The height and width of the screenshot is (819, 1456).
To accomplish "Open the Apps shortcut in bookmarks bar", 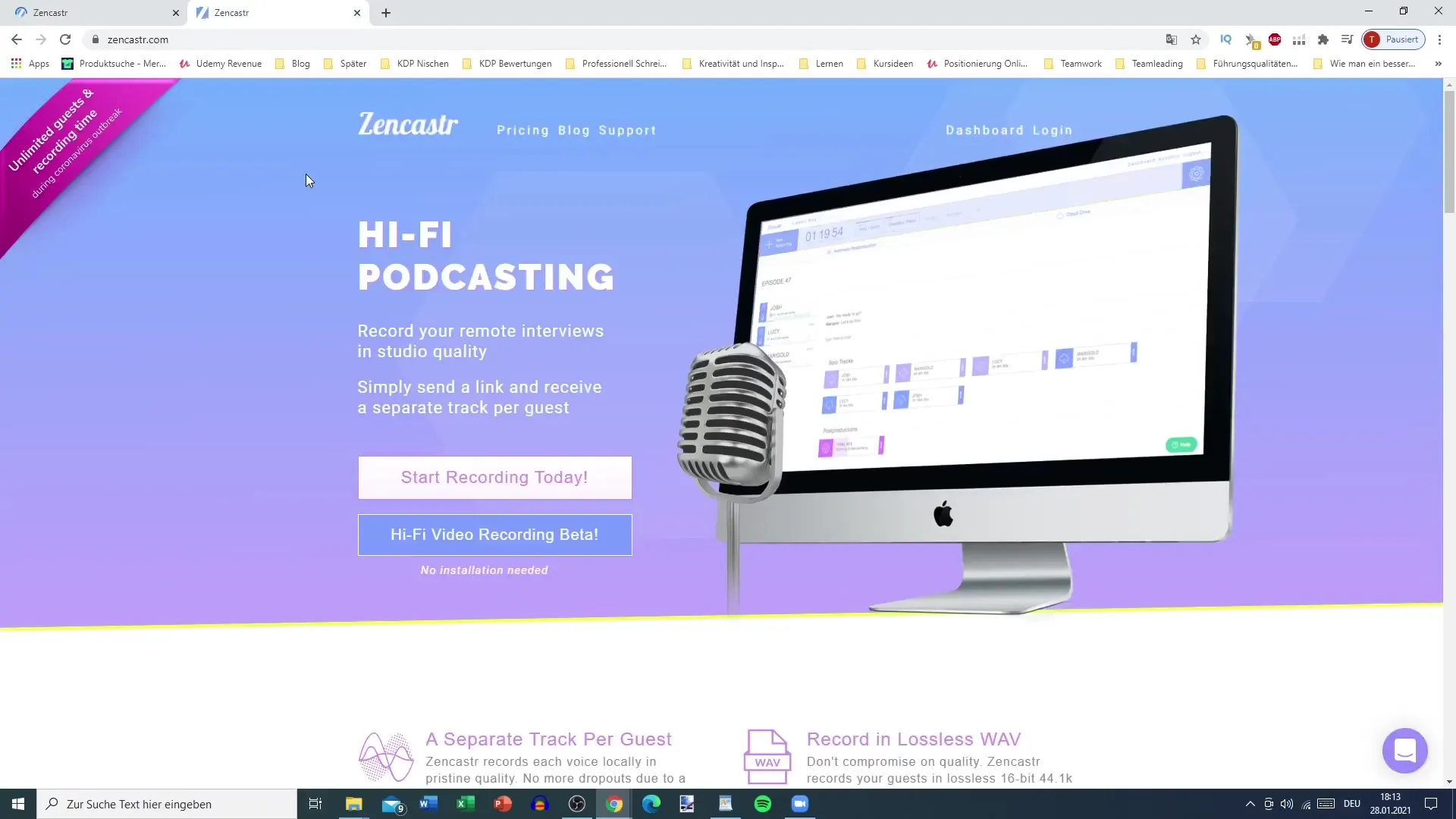I will click(x=30, y=64).
